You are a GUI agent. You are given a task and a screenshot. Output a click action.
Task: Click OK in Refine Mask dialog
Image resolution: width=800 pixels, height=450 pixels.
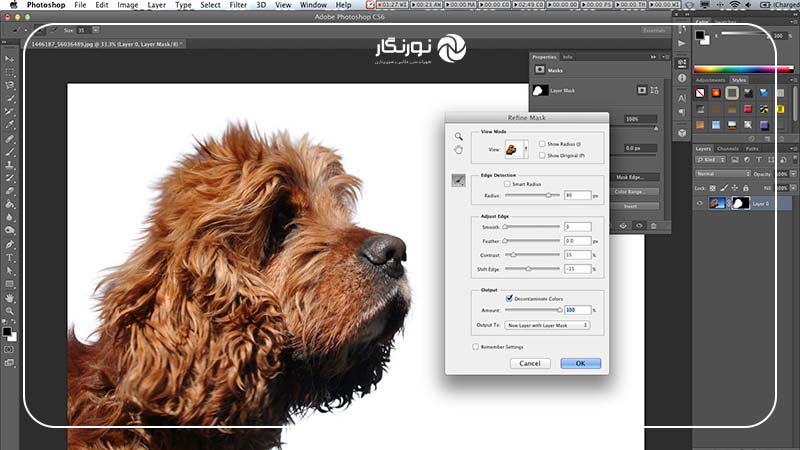(581, 363)
